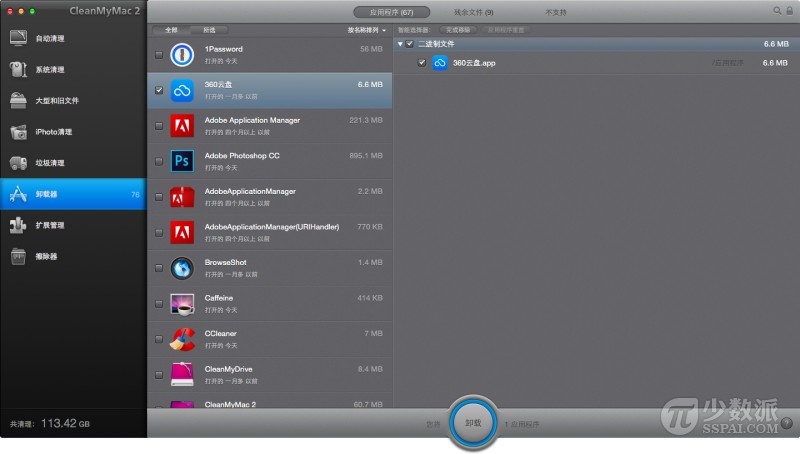Click the AdobeApplicationManager(URIHandler) icon
This screenshot has height=454, width=800.
[x=182, y=232]
